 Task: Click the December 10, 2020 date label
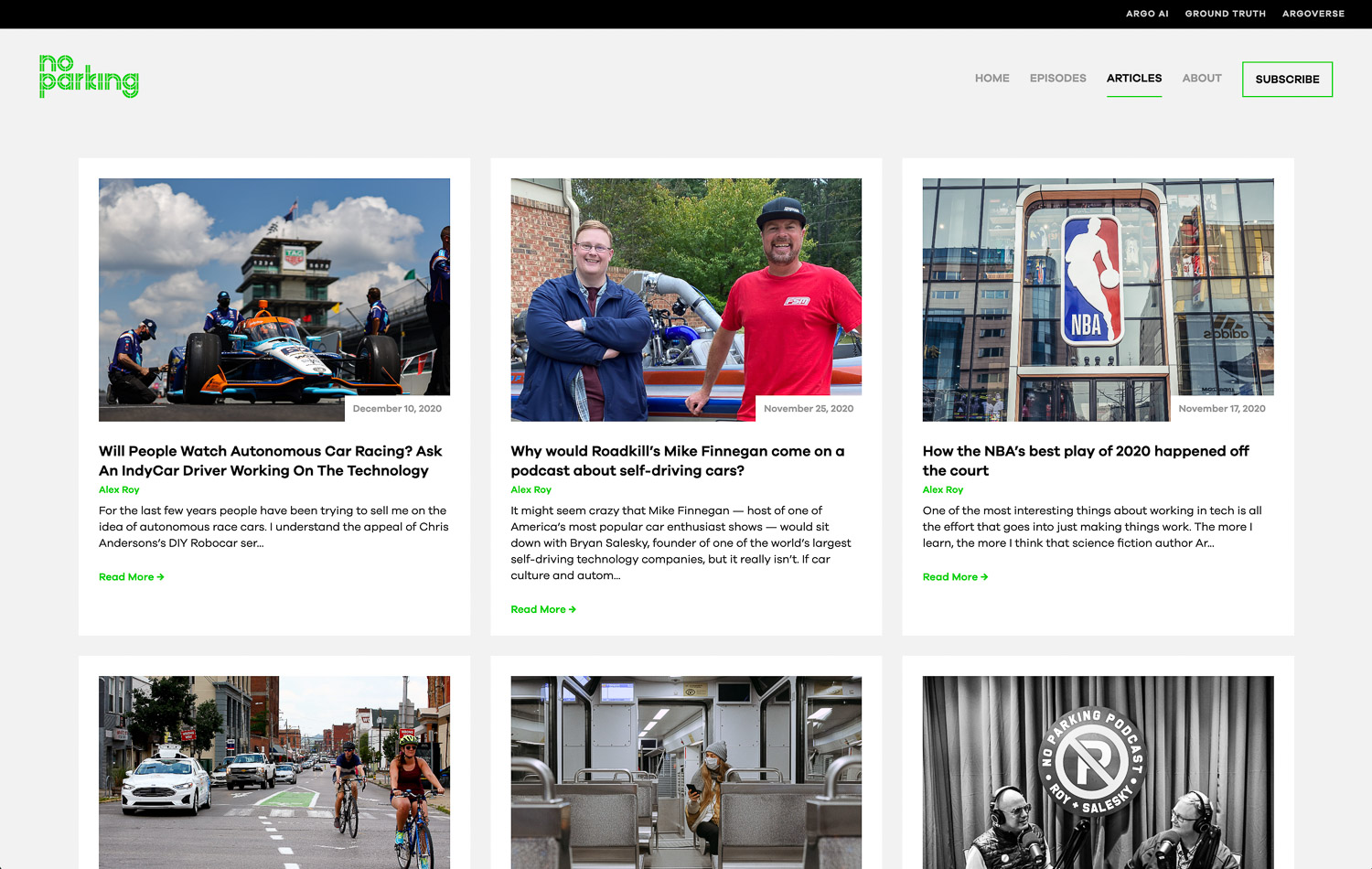(x=397, y=409)
